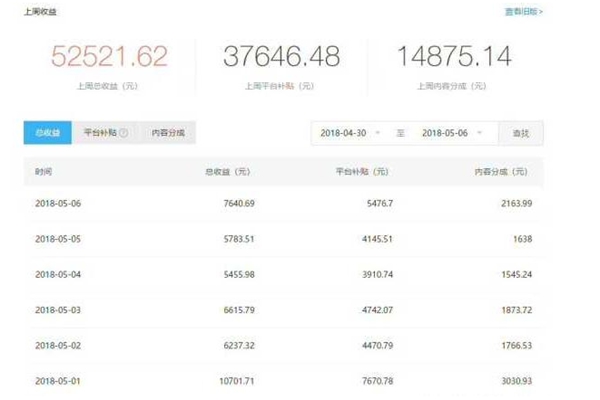Click total revenue value 6615.79
Image resolution: width=600 pixels, height=400 pixels.
click(239, 310)
